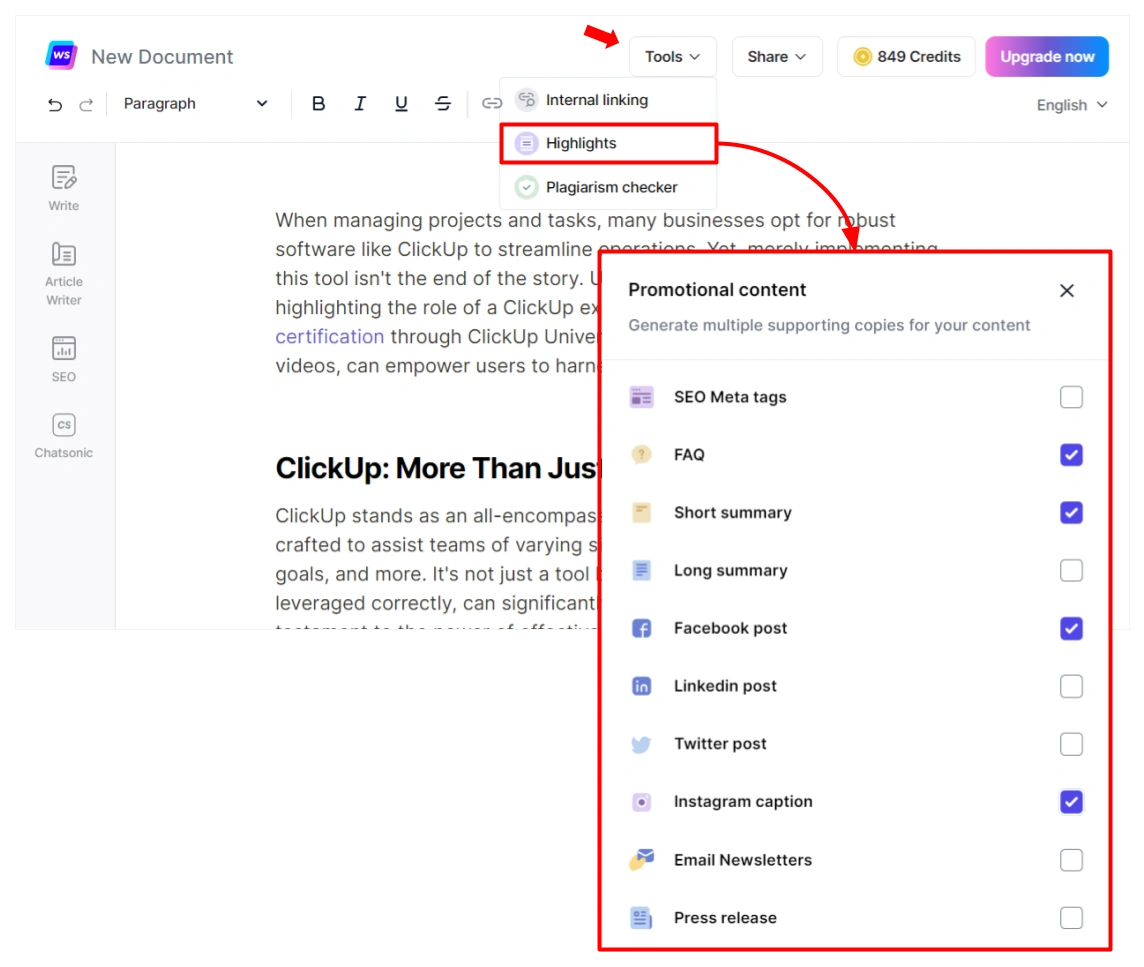The width and height of the screenshot is (1144, 967).
Task: Click the insert link icon
Action: [x=491, y=104]
